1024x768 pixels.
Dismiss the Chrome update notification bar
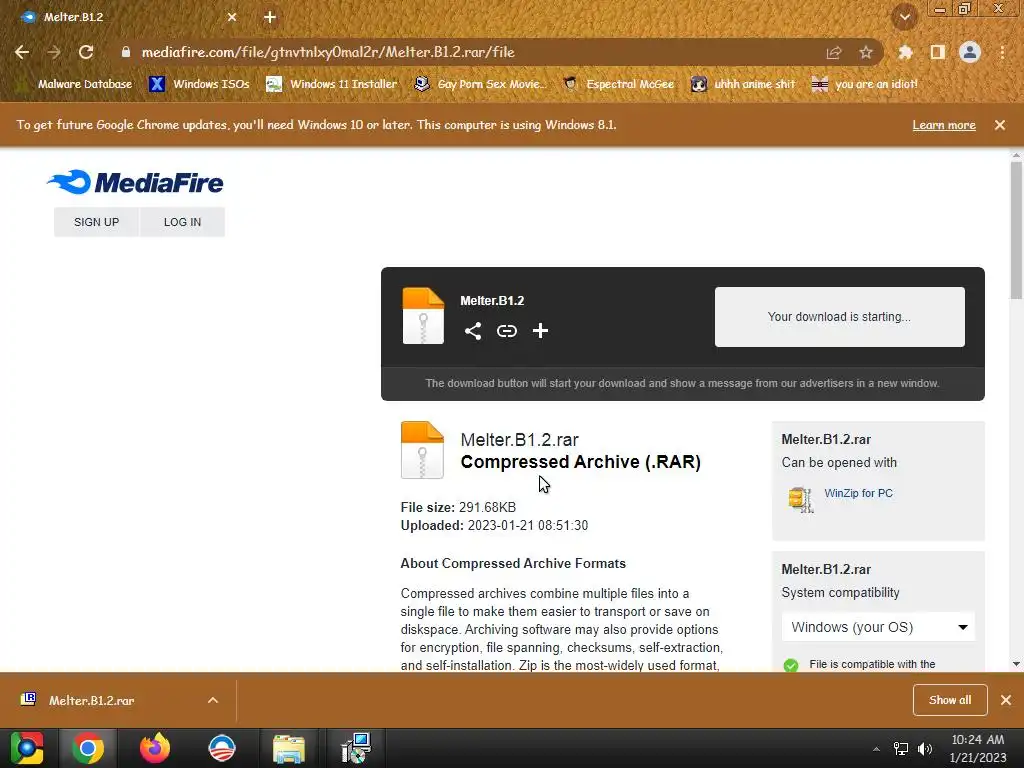[1000, 125]
